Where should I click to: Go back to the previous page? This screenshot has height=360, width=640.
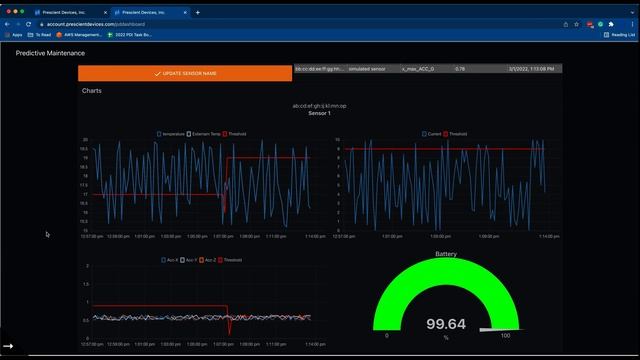[7, 24]
